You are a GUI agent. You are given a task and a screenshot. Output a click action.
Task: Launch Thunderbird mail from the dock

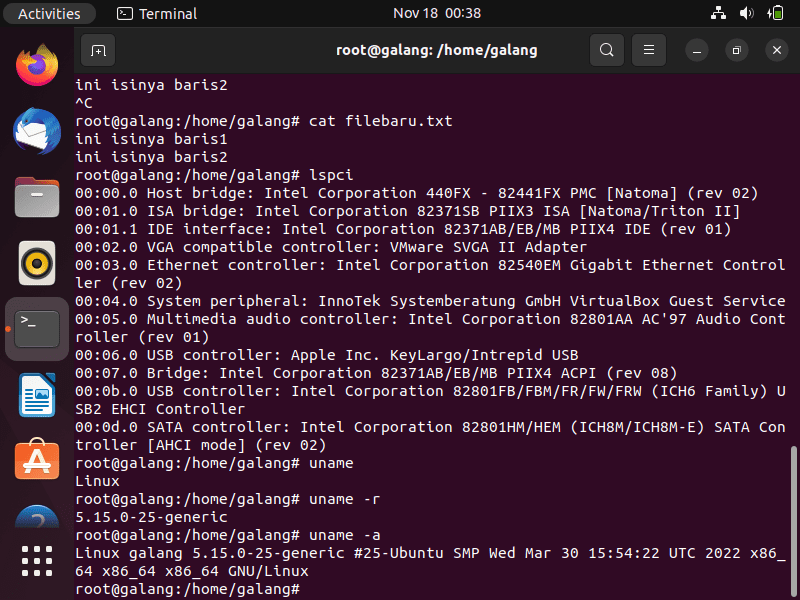pos(37,131)
